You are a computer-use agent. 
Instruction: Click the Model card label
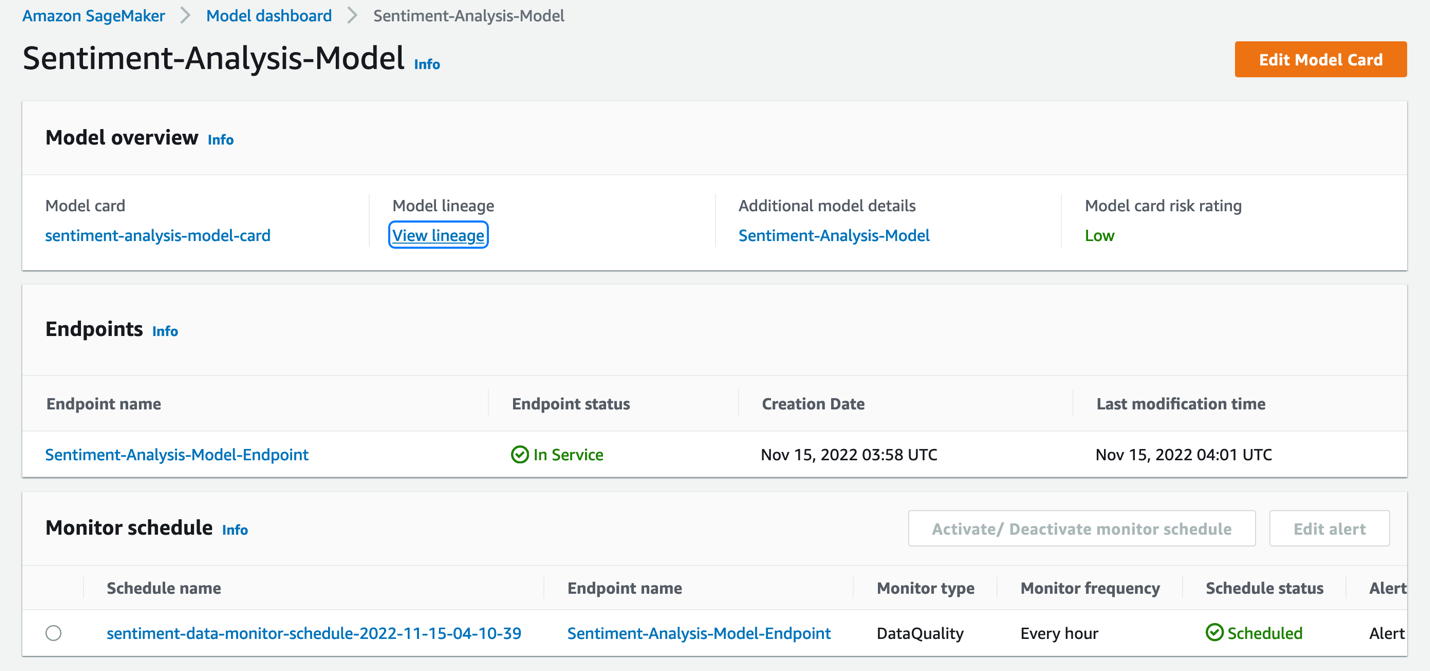coord(85,205)
